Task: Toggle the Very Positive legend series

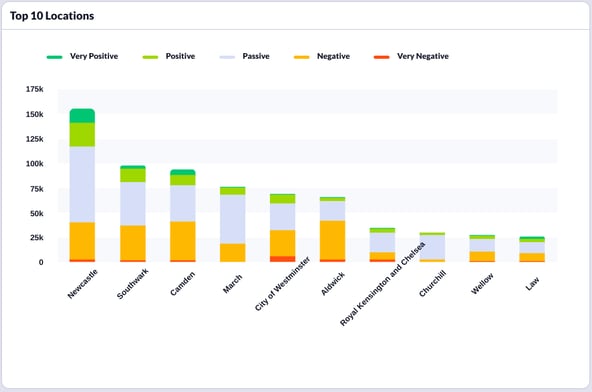Action: pos(82,56)
